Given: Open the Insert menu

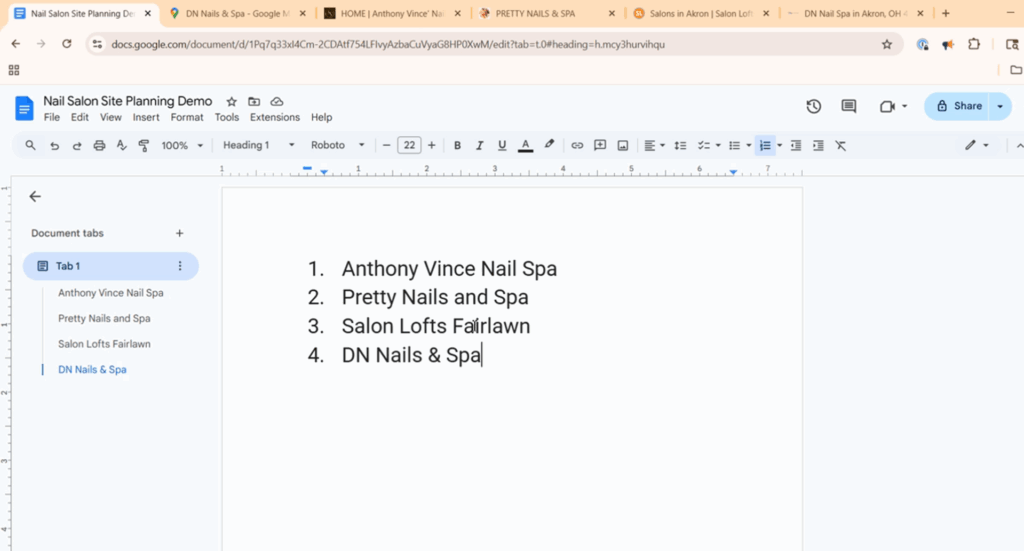Looking at the screenshot, I should click(x=146, y=118).
